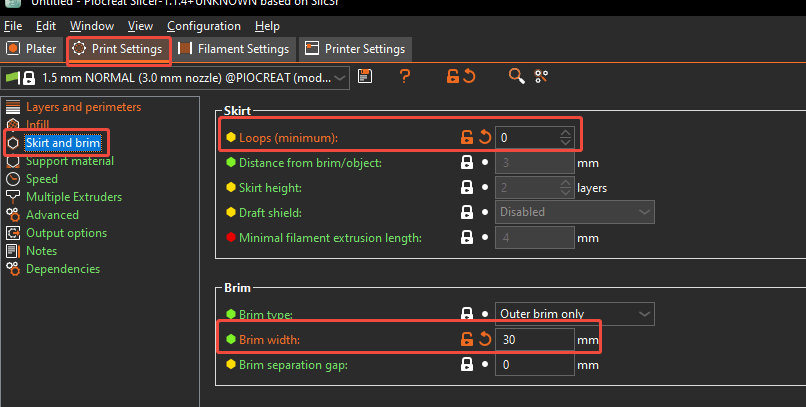Increase Loops (minimum) with spinner arrow
Screen dimensions: 806x407
click(566, 133)
